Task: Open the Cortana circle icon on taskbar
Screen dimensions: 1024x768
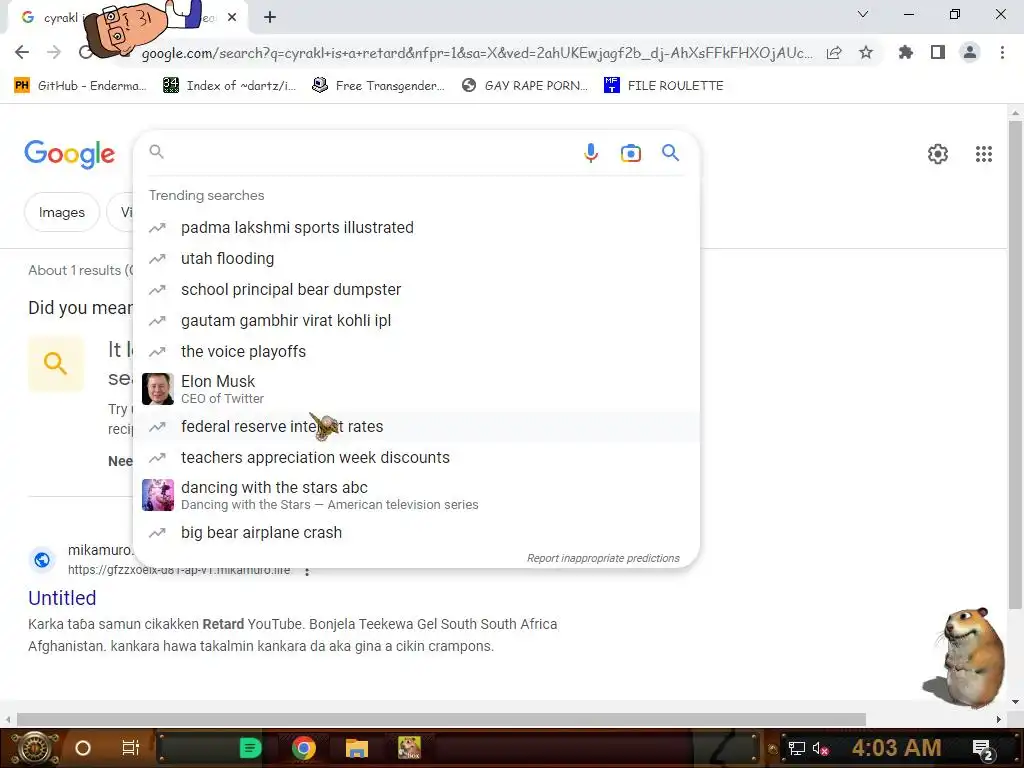Action: click(83, 748)
